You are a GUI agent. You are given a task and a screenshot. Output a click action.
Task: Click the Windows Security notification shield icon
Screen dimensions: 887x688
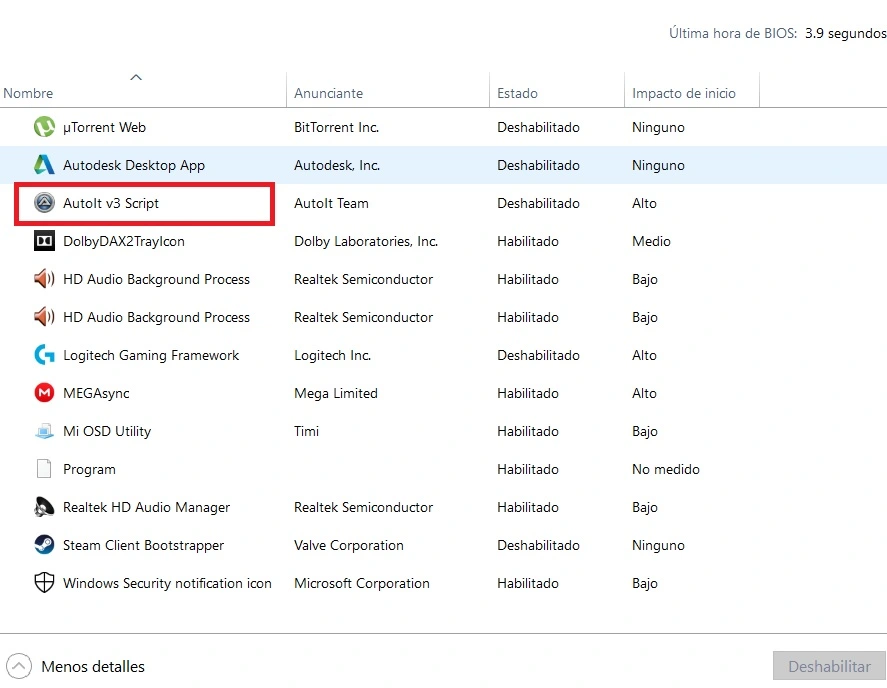click(x=44, y=583)
